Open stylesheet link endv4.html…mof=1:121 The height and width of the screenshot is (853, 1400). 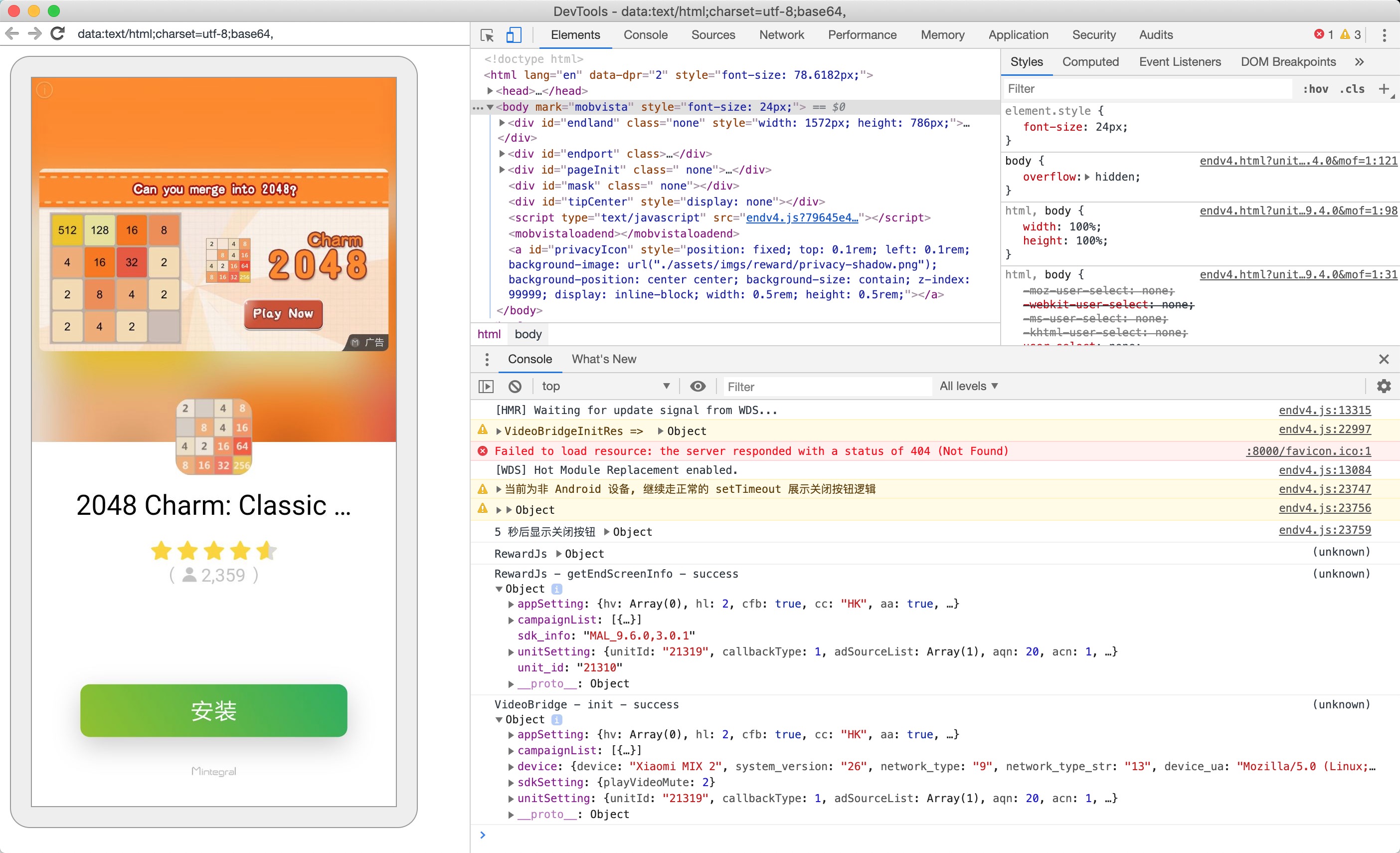[1298, 161]
